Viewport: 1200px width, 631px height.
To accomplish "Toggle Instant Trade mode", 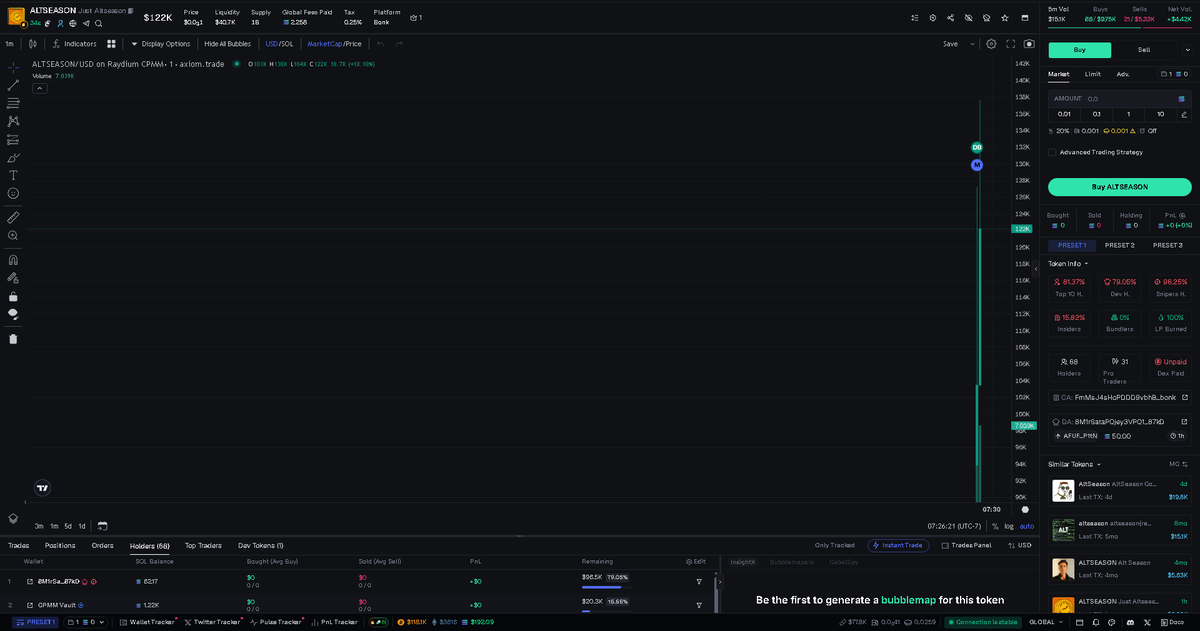I will tap(898, 545).
